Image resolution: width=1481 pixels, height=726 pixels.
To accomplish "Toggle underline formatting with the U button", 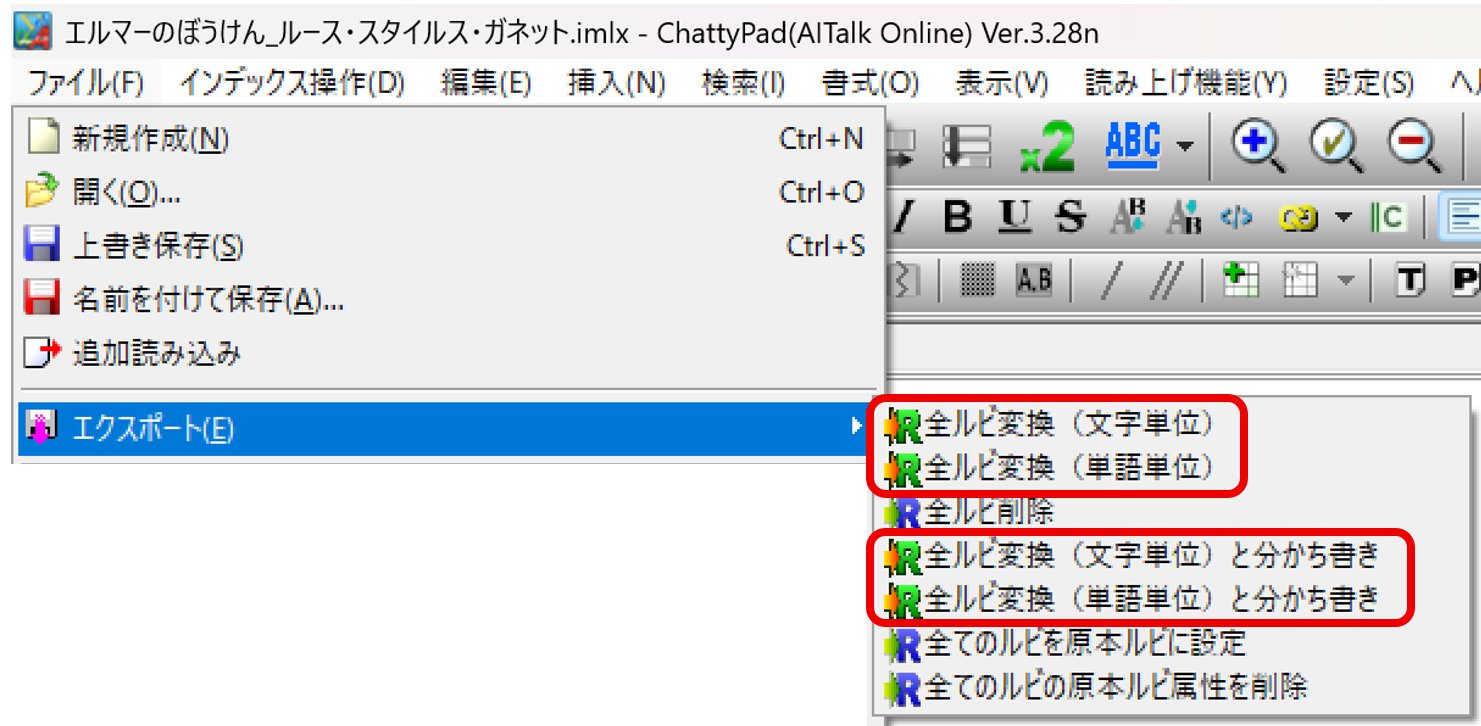I will pos(1015,218).
